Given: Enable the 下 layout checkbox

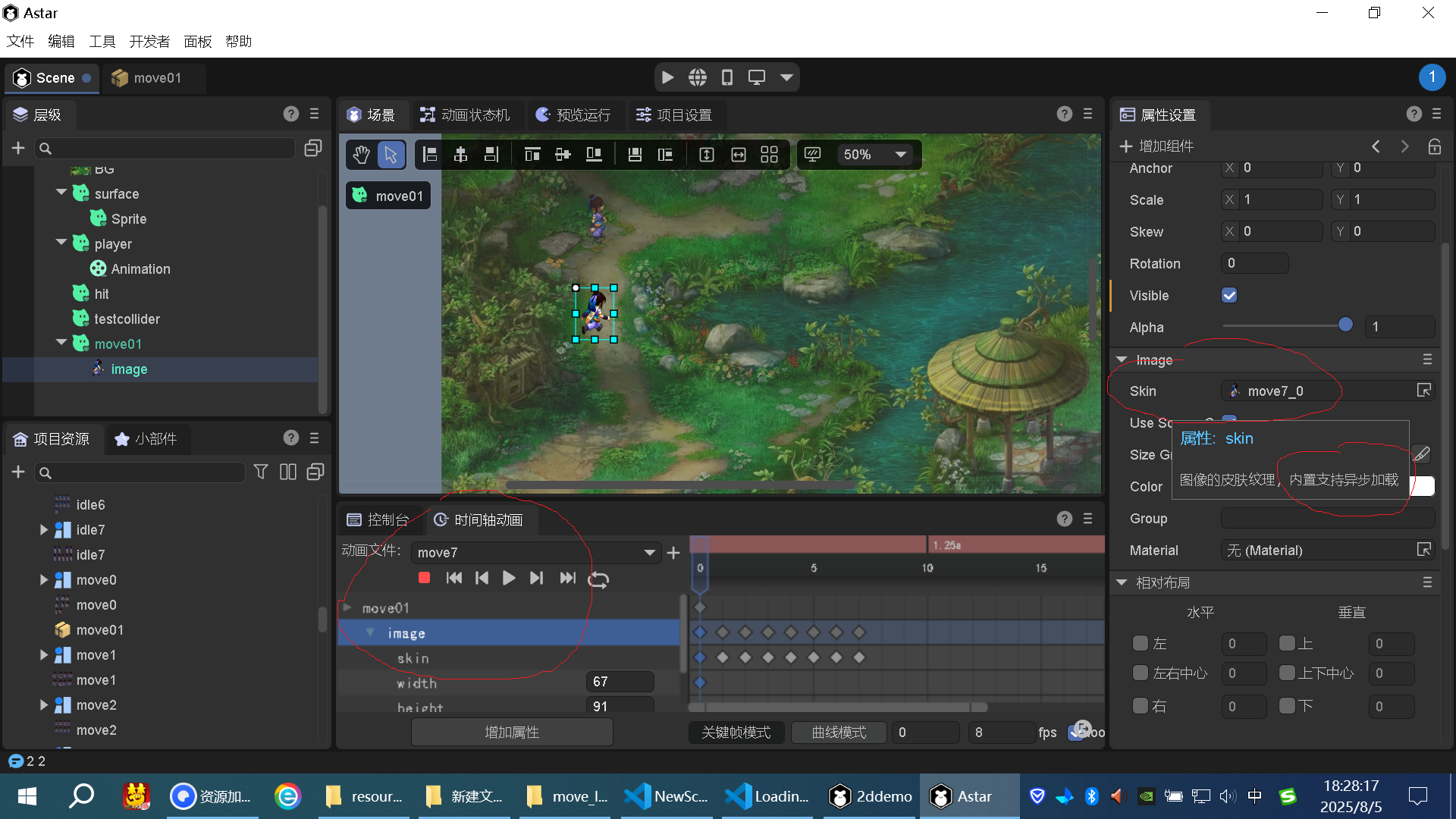Looking at the screenshot, I should pyautogui.click(x=1287, y=706).
